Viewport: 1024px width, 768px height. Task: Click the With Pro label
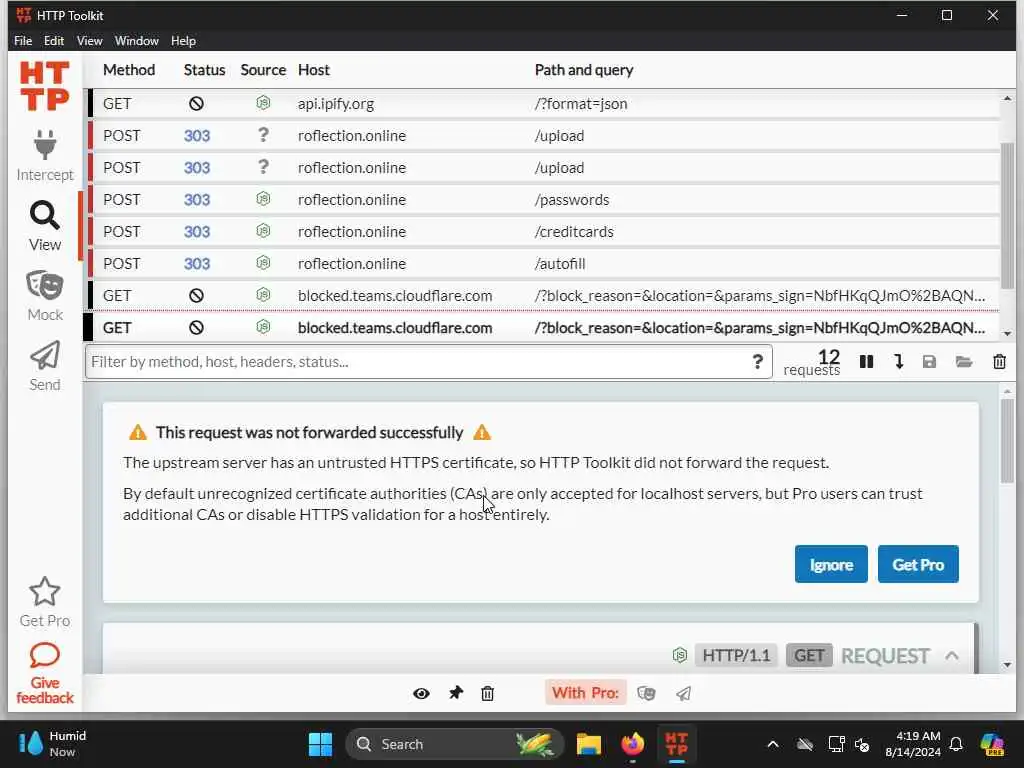point(585,693)
